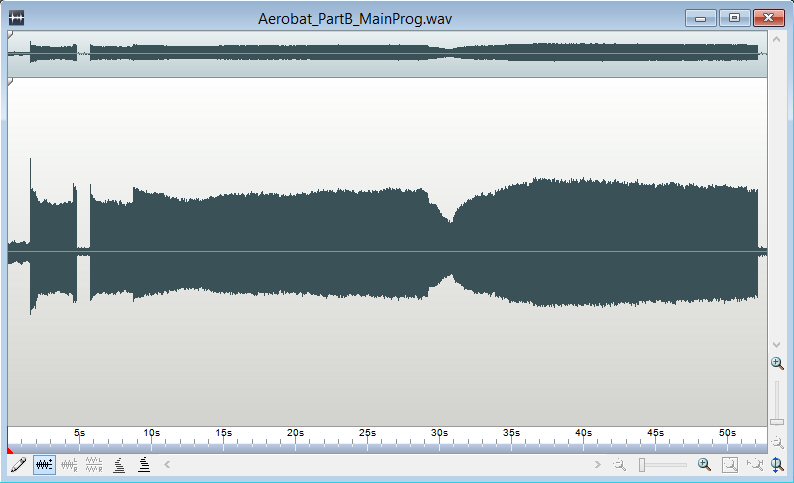Close the Aerobat_PartB_MainProg.wav window
The height and width of the screenshot is (483, 794).
point(768,18)
